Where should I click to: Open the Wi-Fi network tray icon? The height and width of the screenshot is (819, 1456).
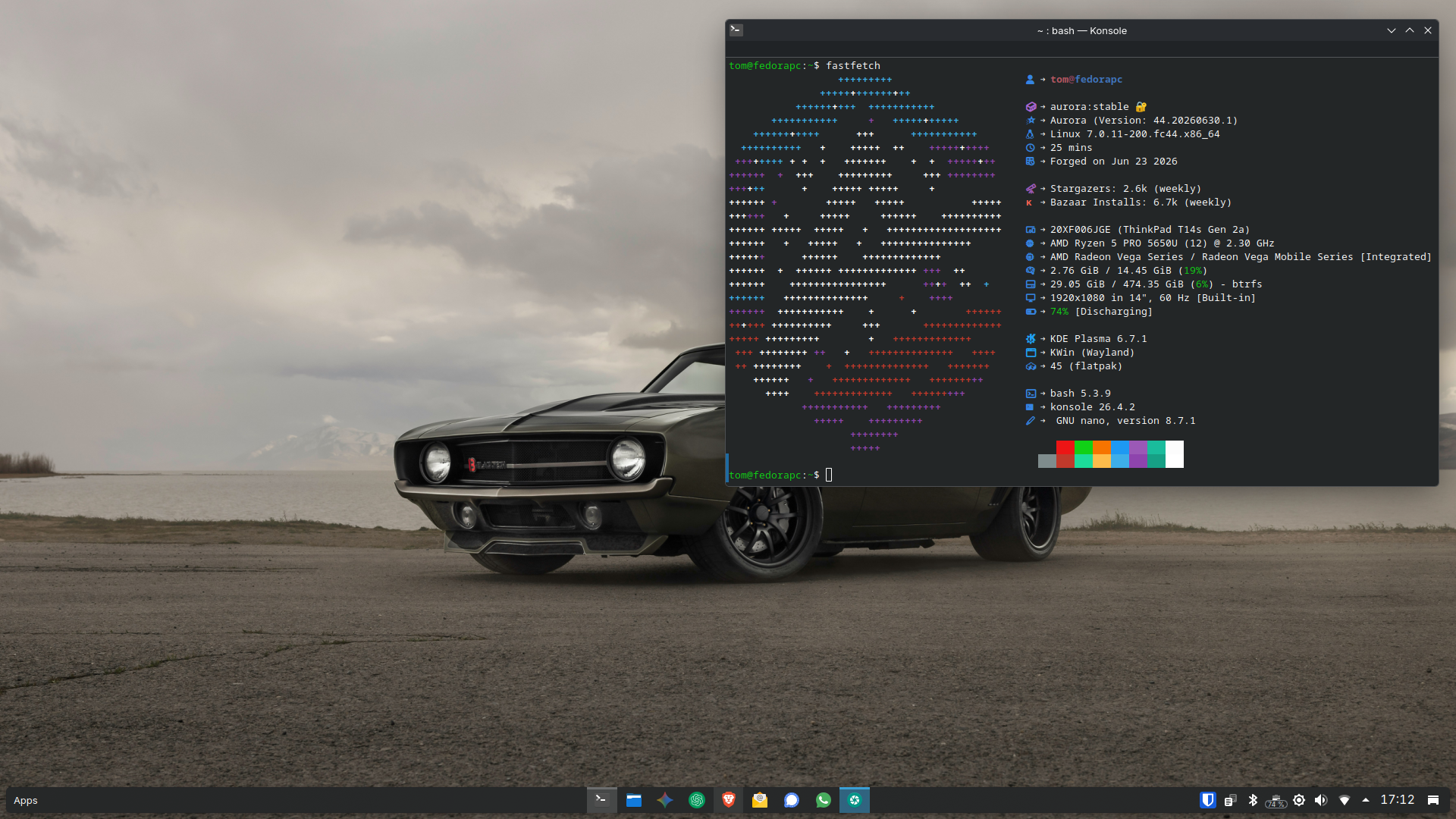click(1345, 800)
